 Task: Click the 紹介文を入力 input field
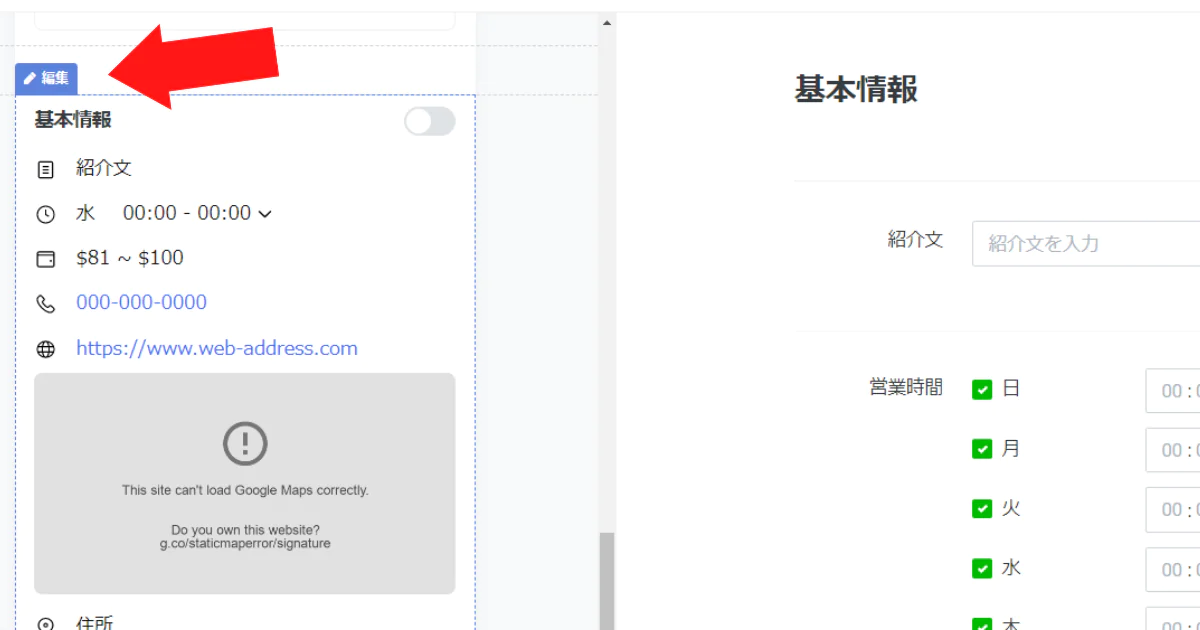pos(1085,244)
